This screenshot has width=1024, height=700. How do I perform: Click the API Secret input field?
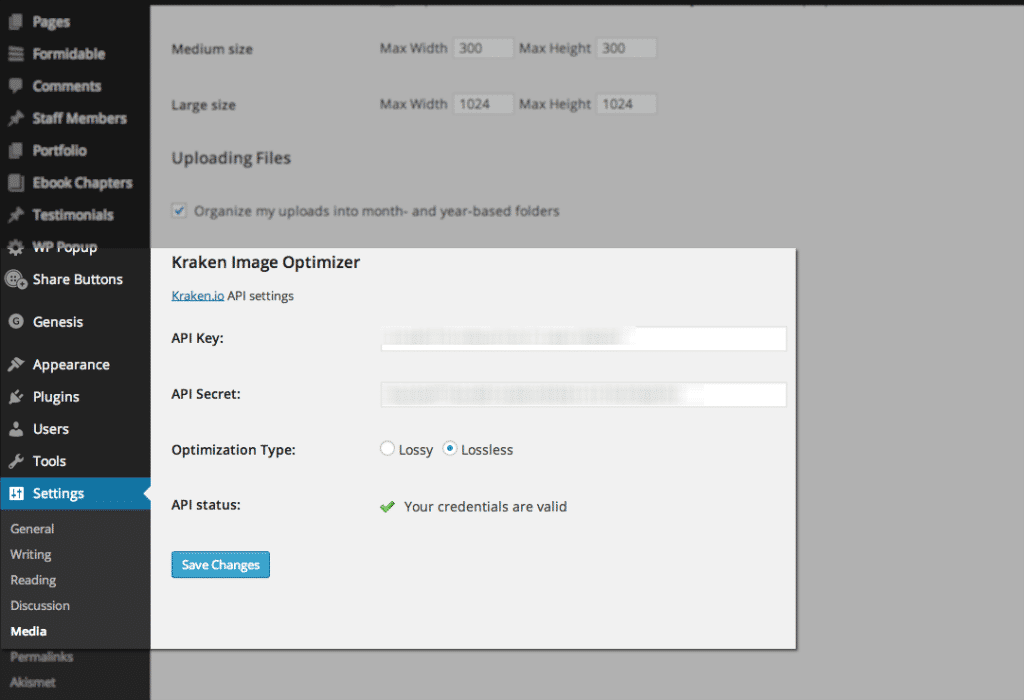[584, 394]
